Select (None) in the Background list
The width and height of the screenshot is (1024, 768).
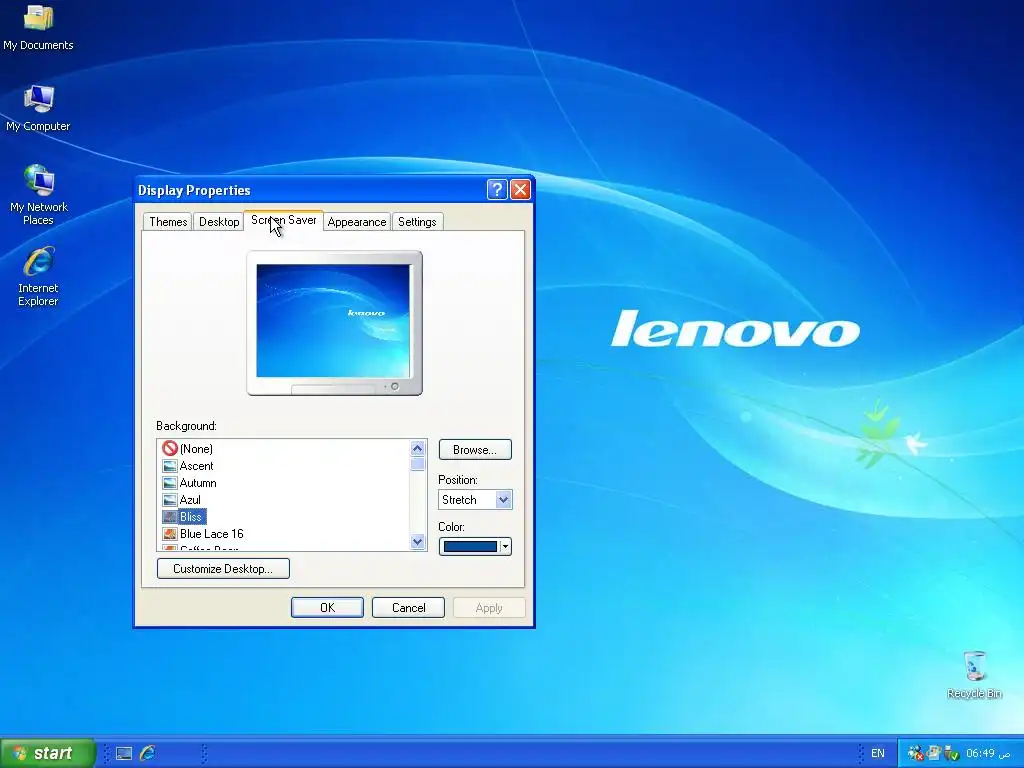[187, 449]
